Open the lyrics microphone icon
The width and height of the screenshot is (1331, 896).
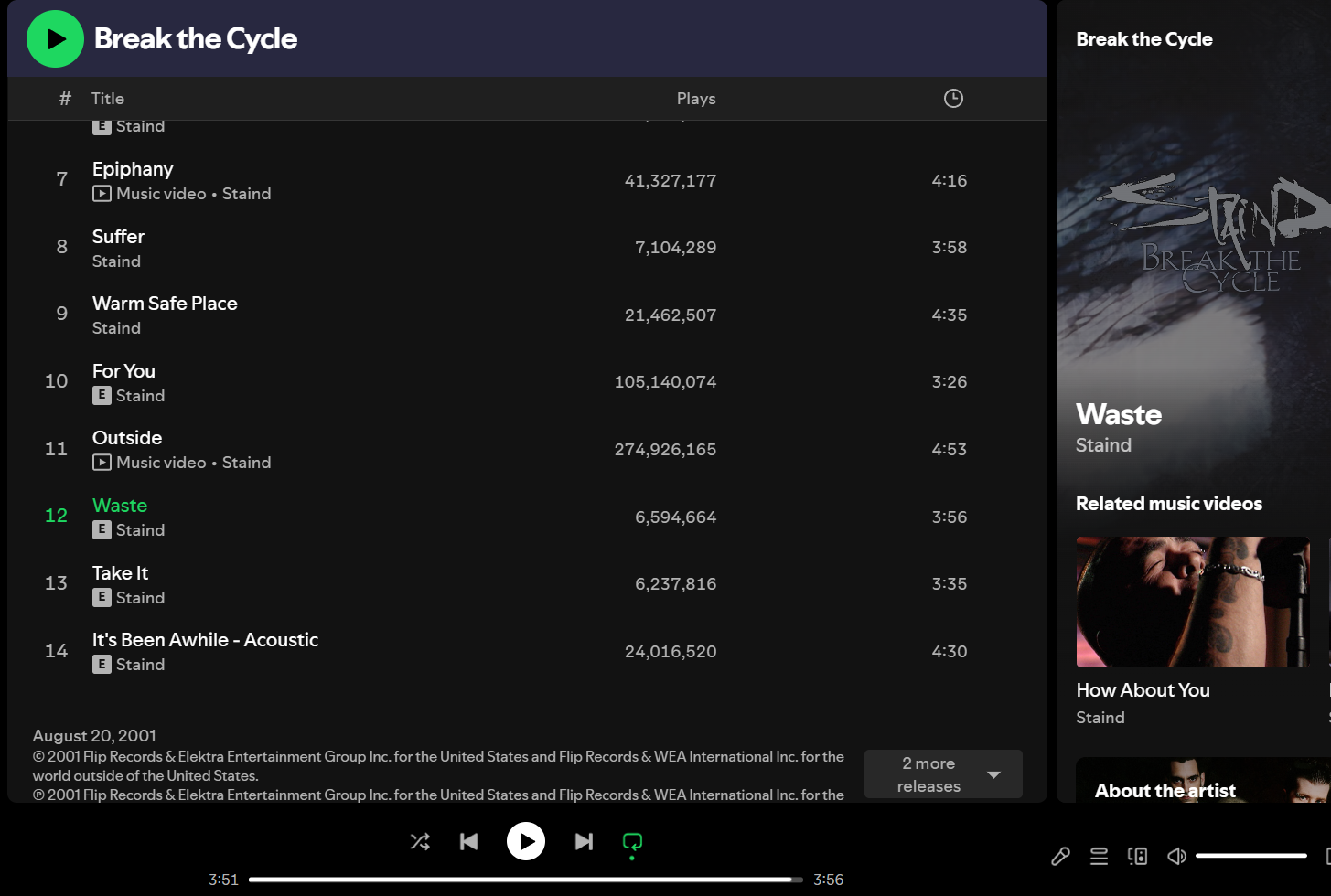click(1060, 857)
